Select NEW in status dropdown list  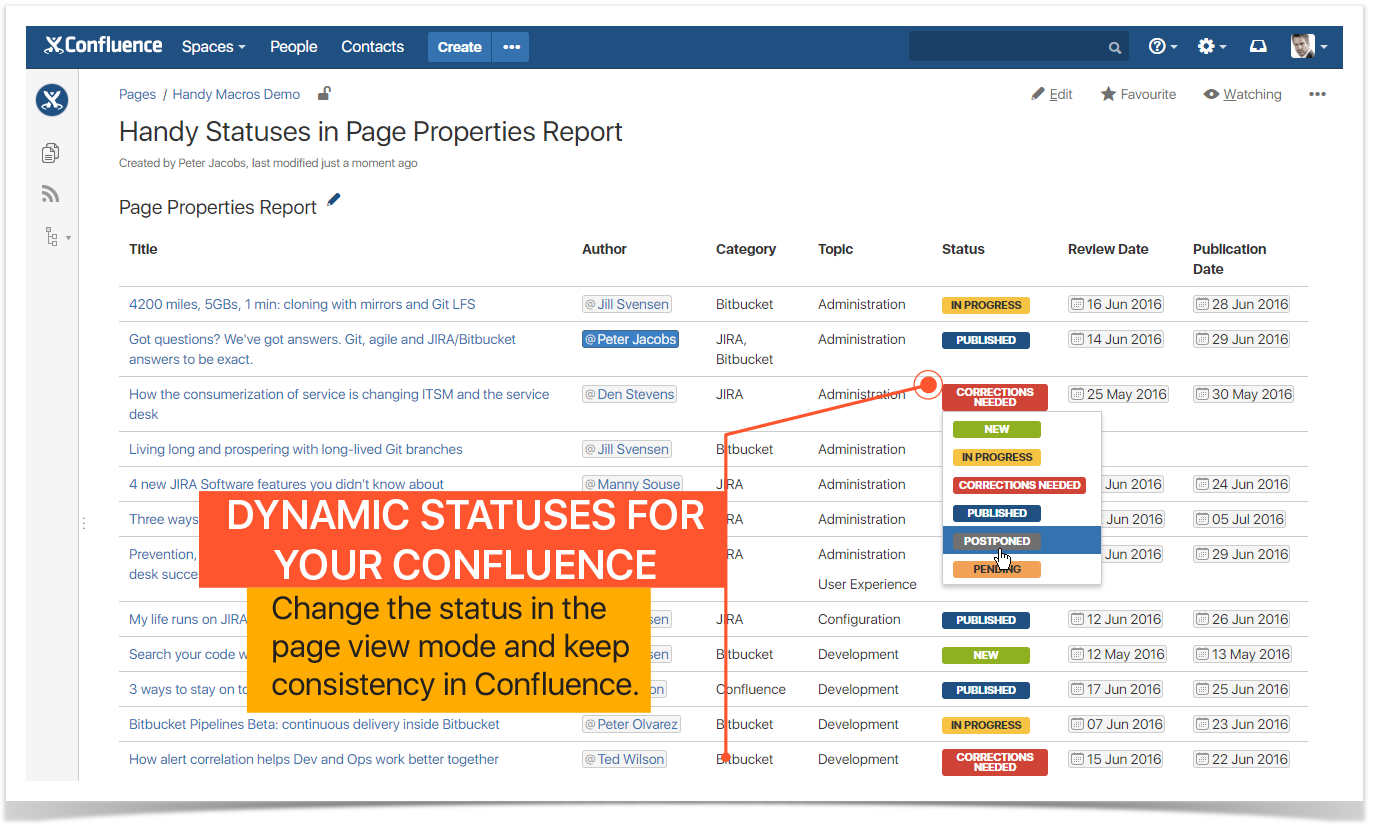point(997,429)
